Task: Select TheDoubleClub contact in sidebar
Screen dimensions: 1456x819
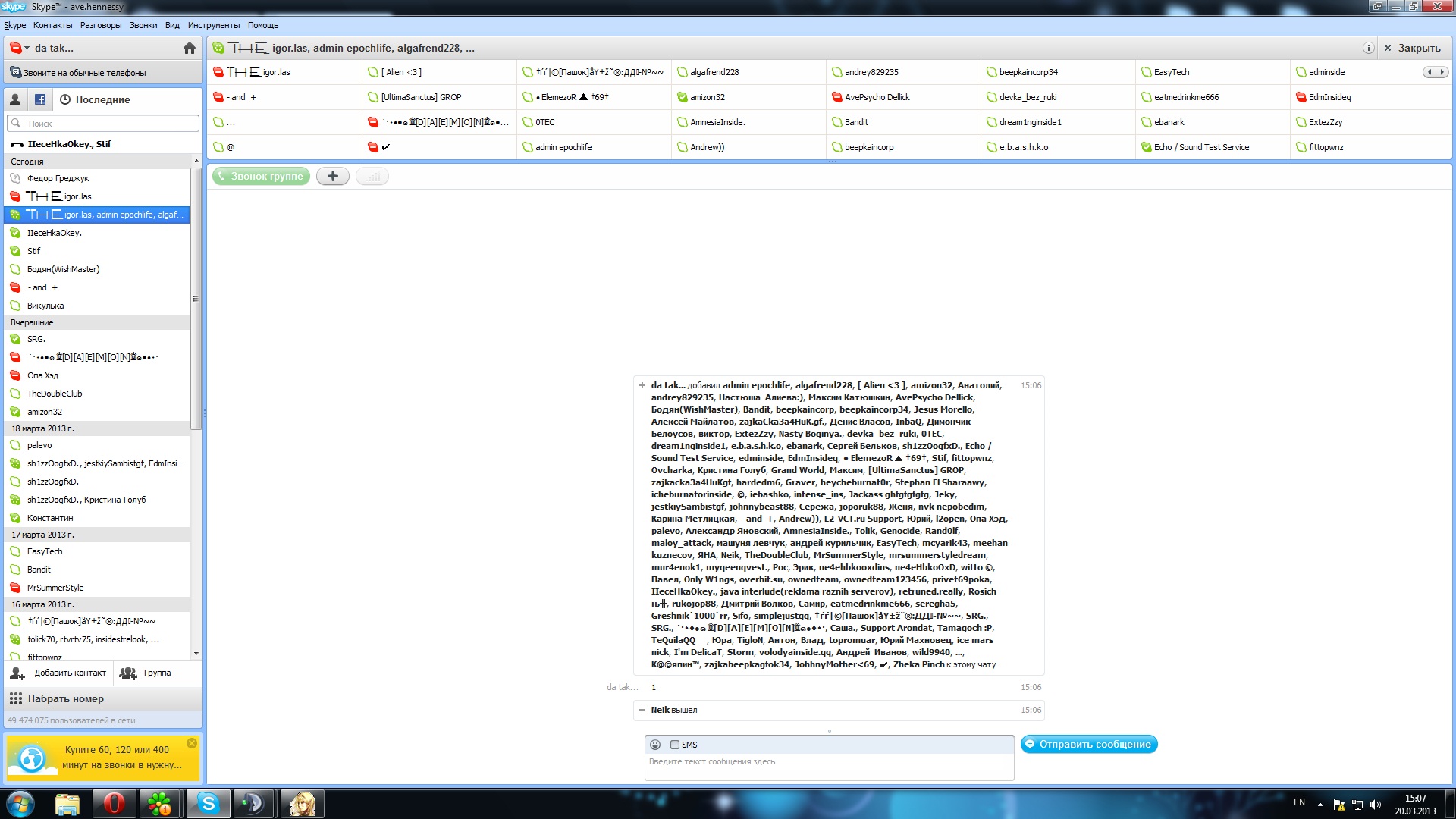Action: pyautogui.click(x=97, y=394)
